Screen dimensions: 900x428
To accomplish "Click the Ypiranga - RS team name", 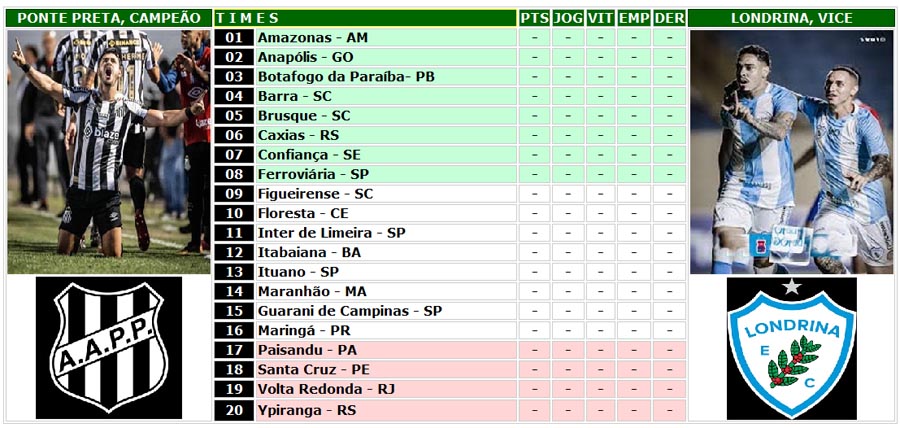I will coord(306,410).
